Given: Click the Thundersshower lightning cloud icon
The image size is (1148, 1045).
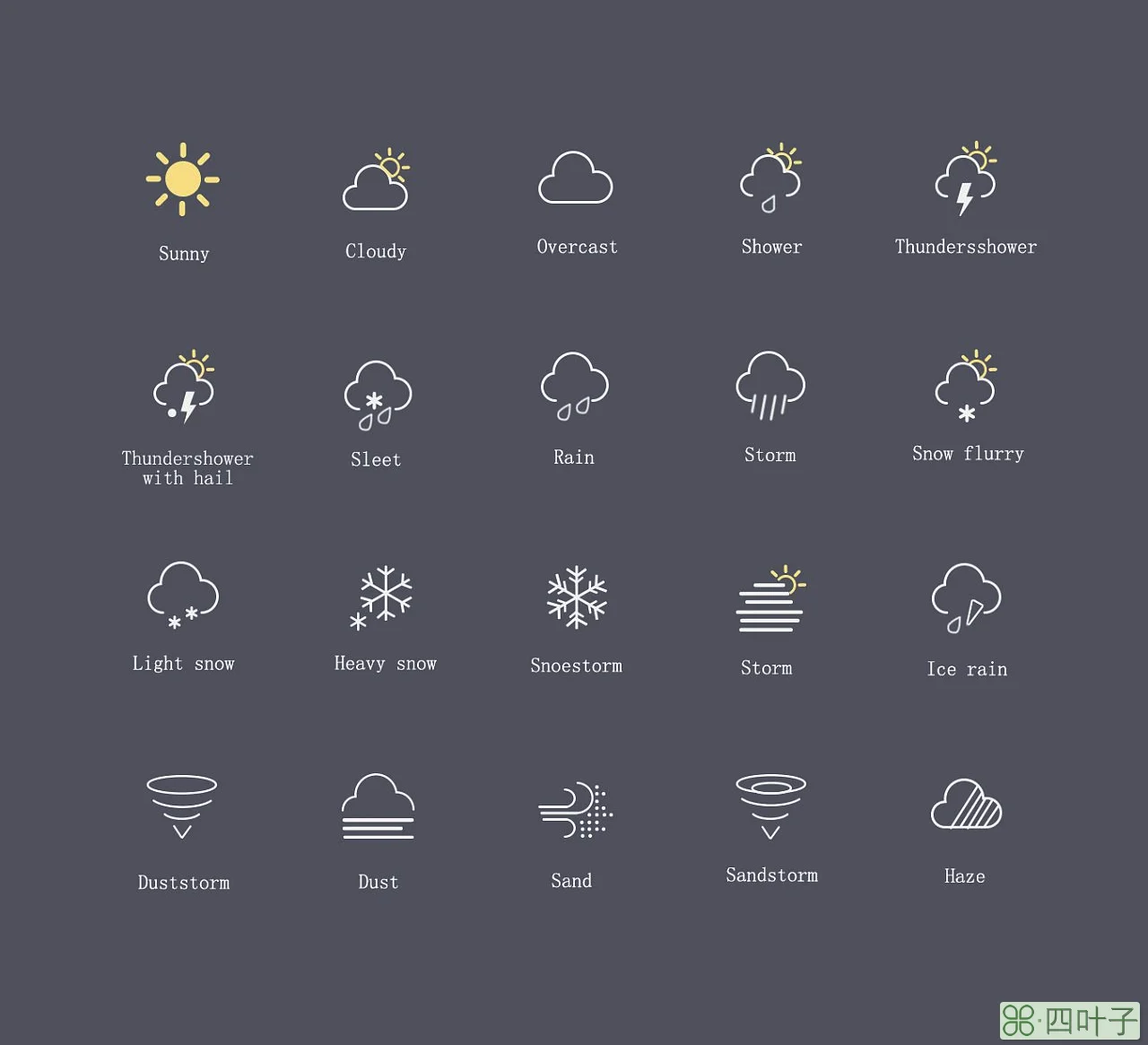Looking at the screenshot, I should coord(966,179).
